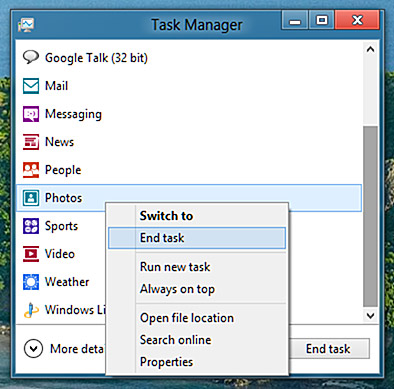Click the Google Talk speech bubble icon

31,57
